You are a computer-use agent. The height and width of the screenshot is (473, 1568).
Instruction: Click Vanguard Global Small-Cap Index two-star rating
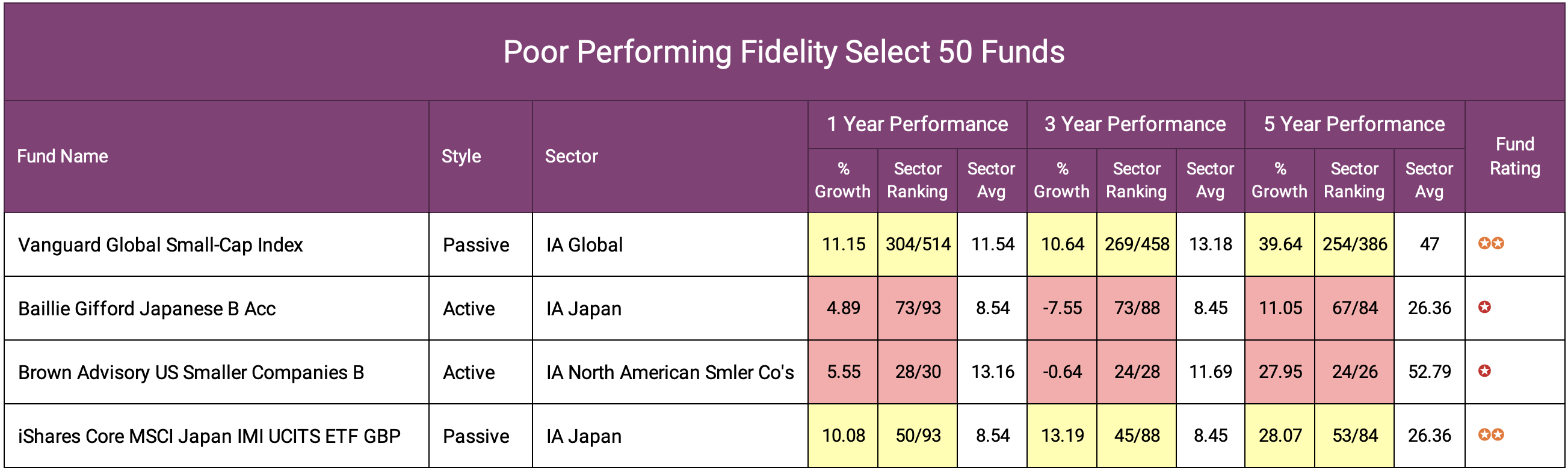point(1491,244)
